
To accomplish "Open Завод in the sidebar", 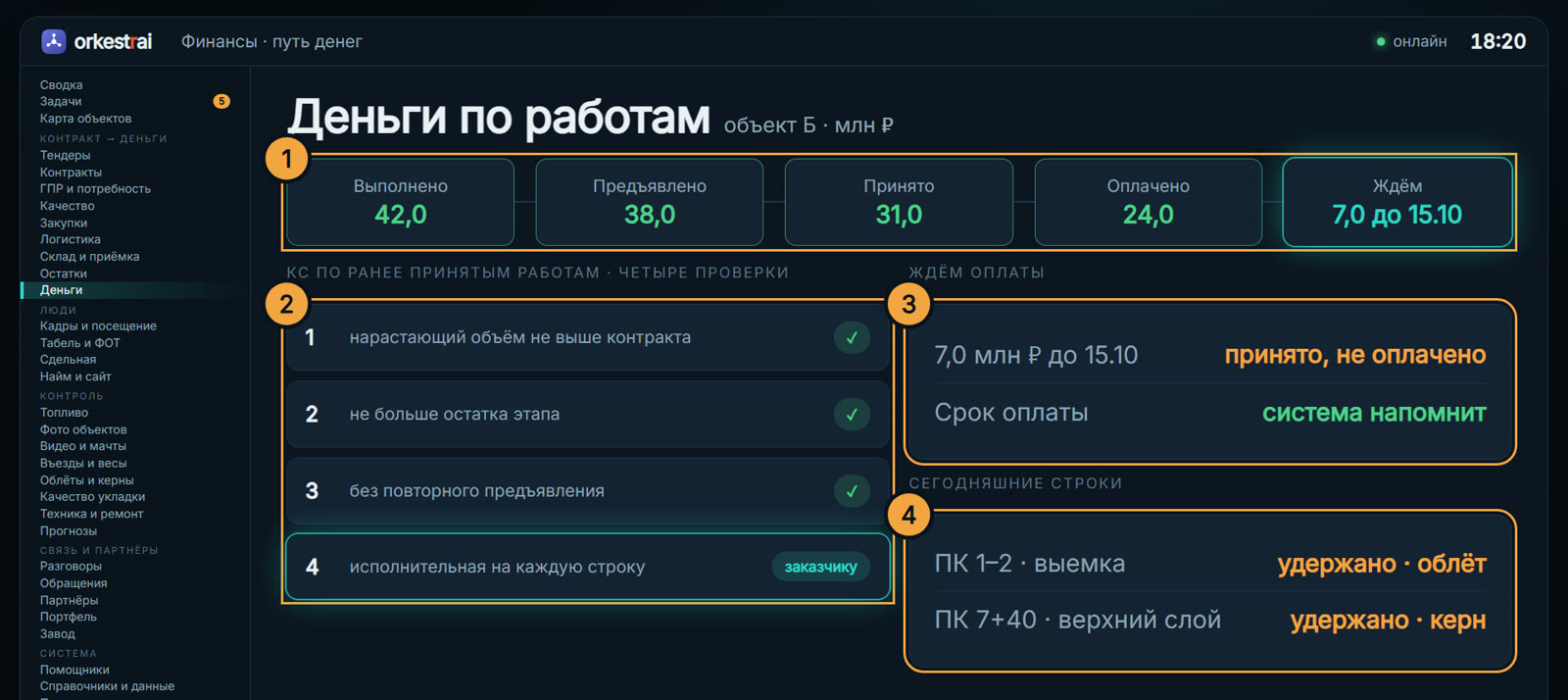I will coord(57,634).
